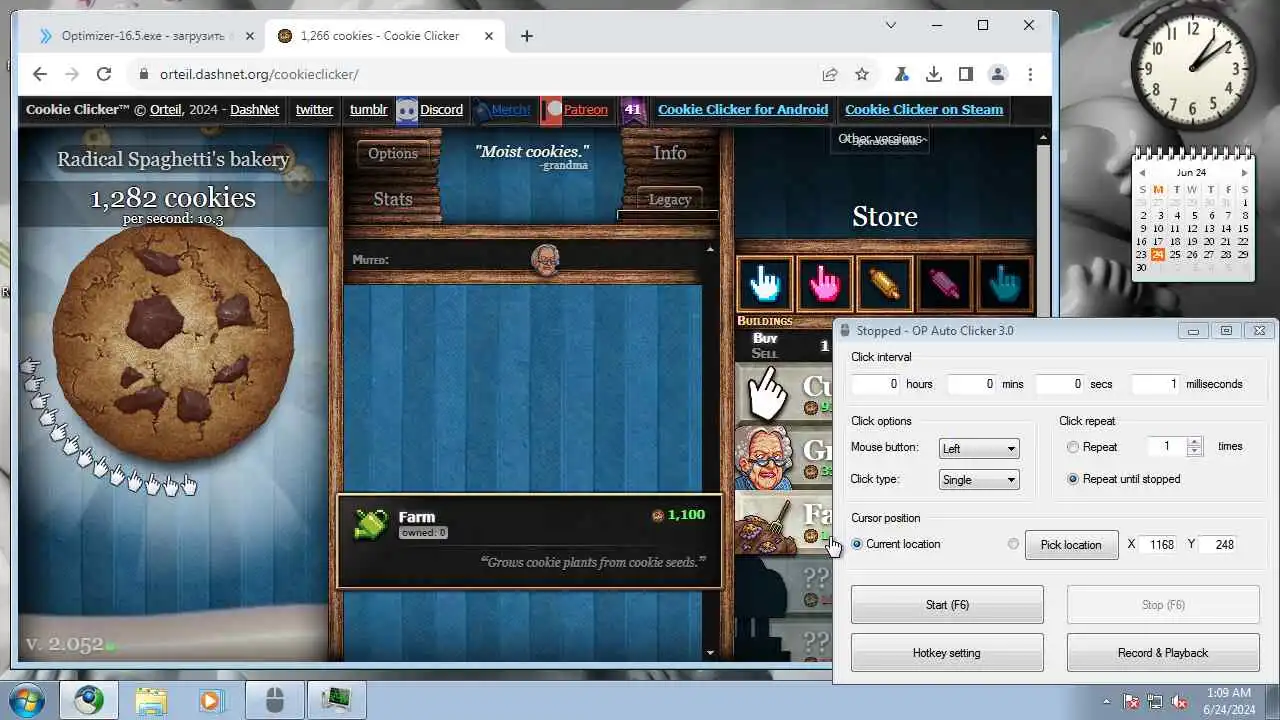
Task: Open Legacy menu
Action: coord(670,199)
